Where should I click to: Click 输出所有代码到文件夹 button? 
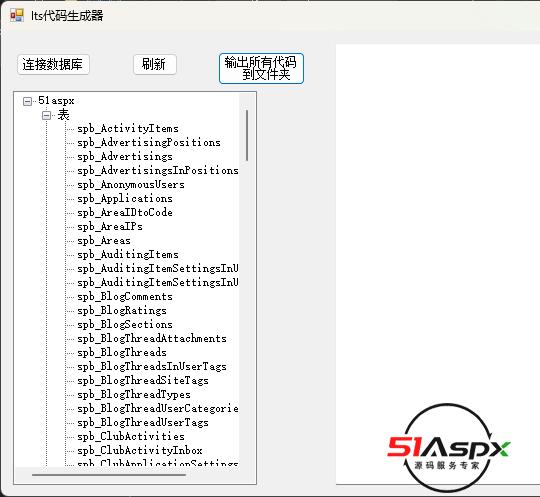pos(261,69)
